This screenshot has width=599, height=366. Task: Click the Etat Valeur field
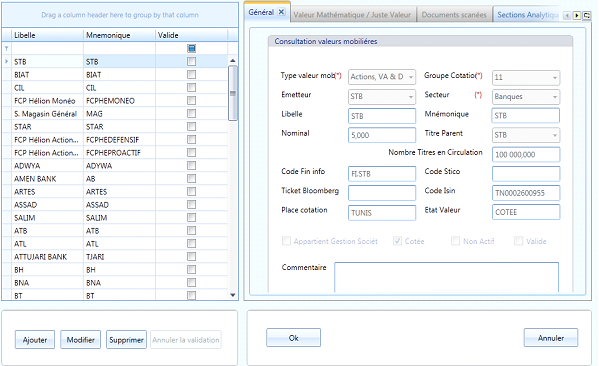pos(526,212)
